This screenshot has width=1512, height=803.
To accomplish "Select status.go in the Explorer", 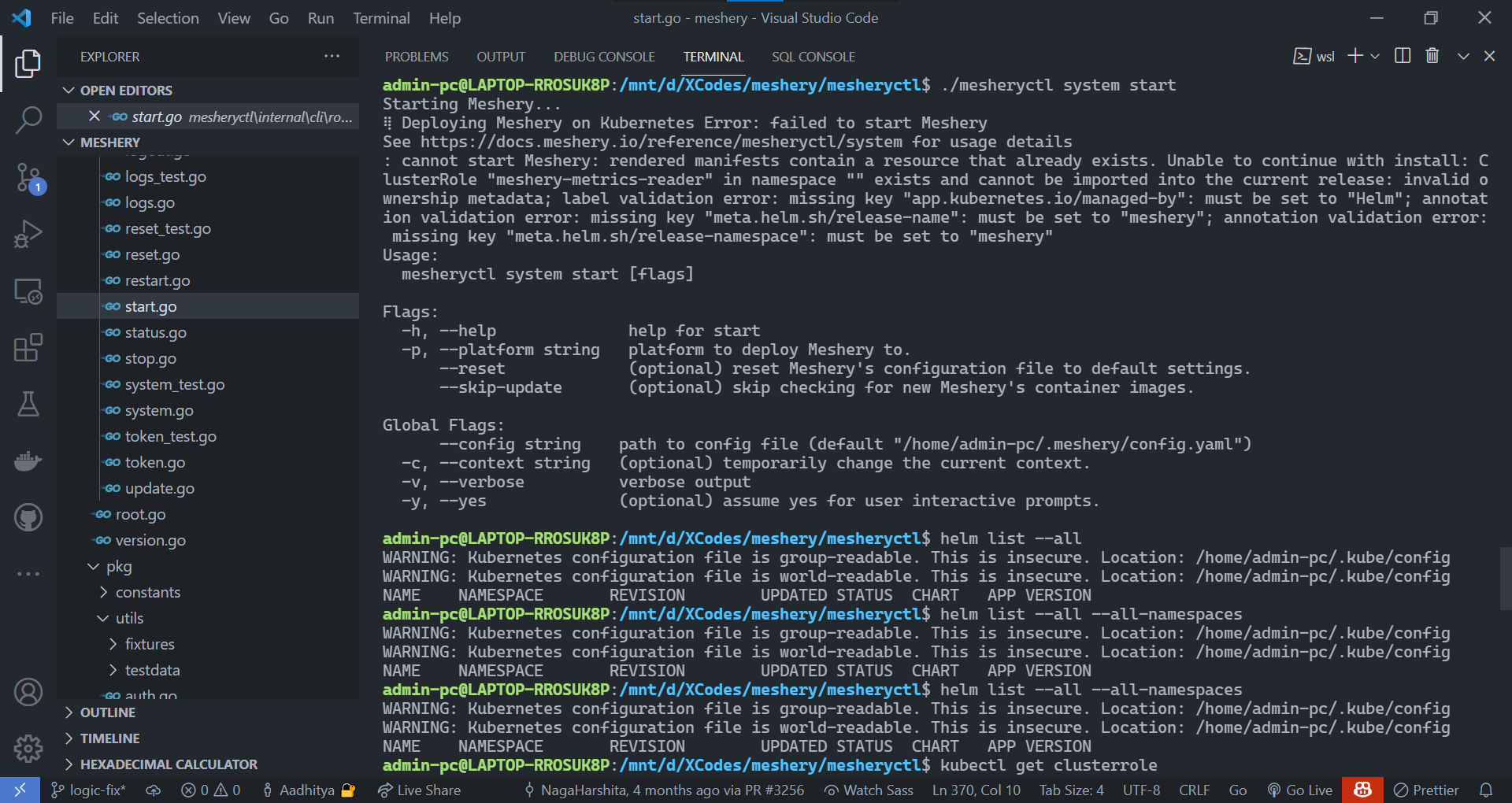I will [155, 332].
